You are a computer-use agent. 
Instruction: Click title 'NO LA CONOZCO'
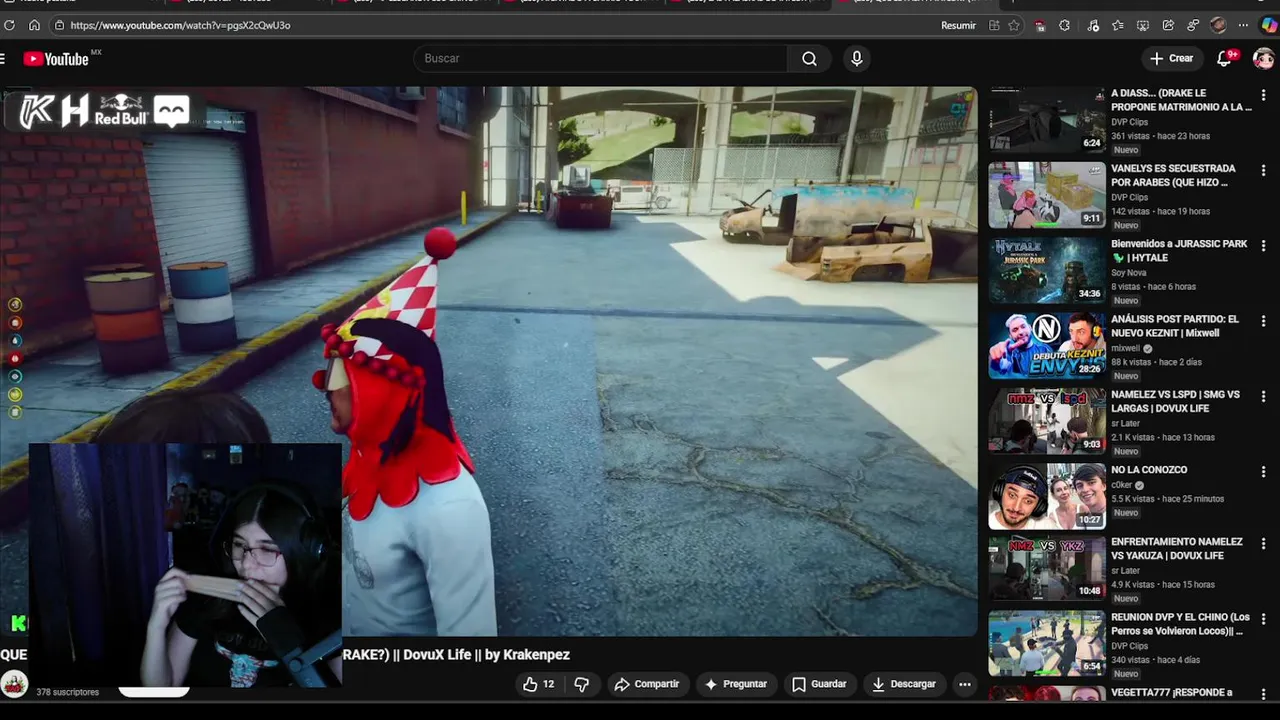1149,470
